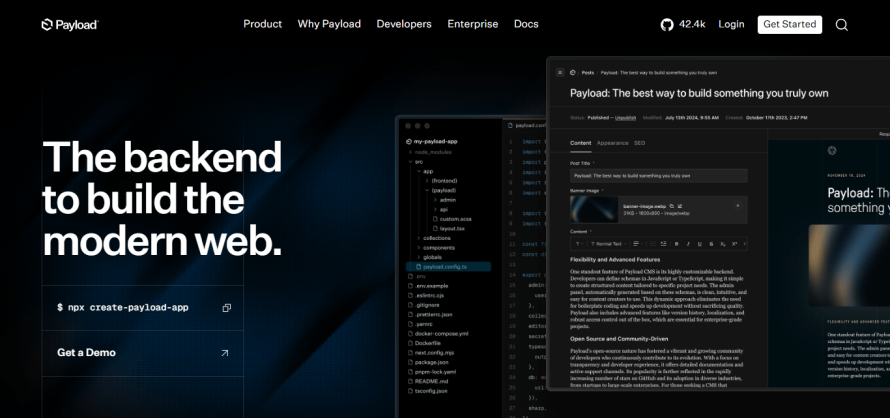
Task: Toggle Strikethrough in the rich text toolbar
Action: pyautogui.click(x=711, y=244)
